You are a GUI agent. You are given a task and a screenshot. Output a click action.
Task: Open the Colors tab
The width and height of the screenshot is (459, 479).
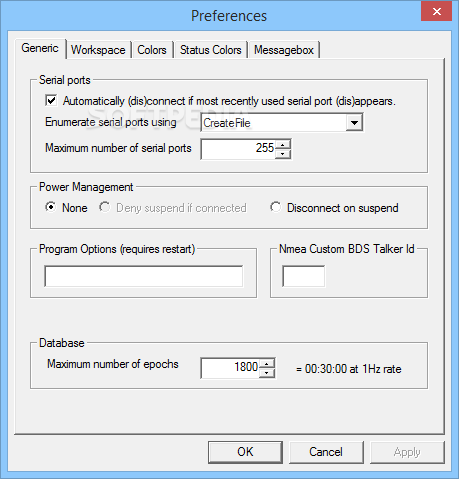tap(152, 50)
